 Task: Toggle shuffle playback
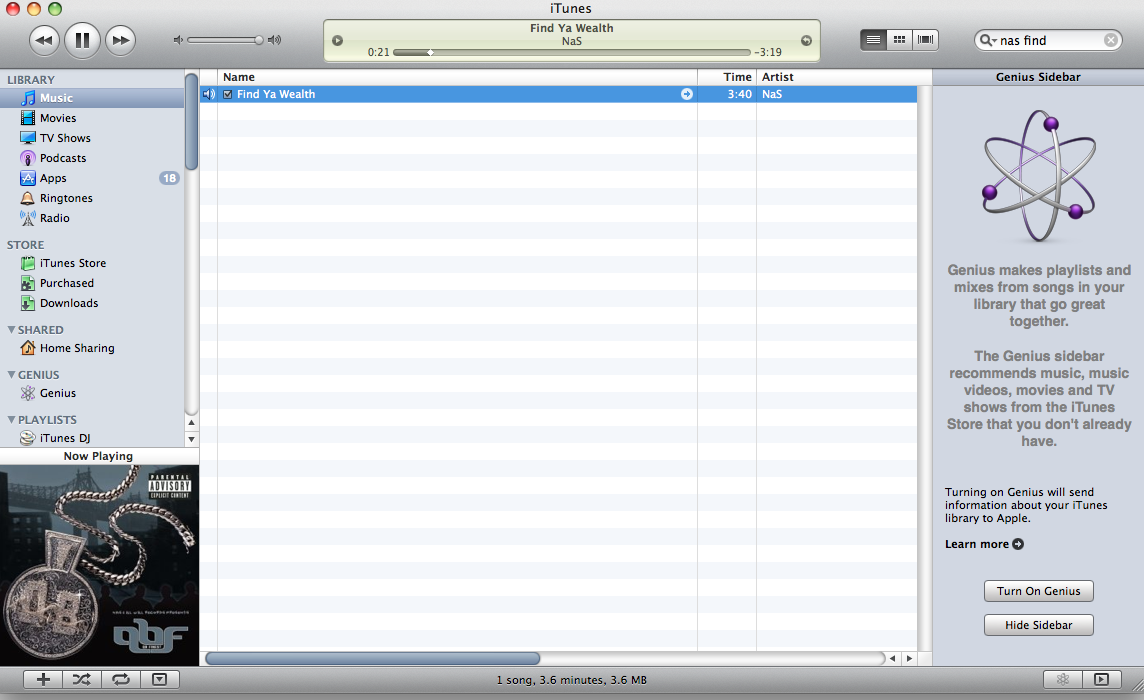coord(82,680)
